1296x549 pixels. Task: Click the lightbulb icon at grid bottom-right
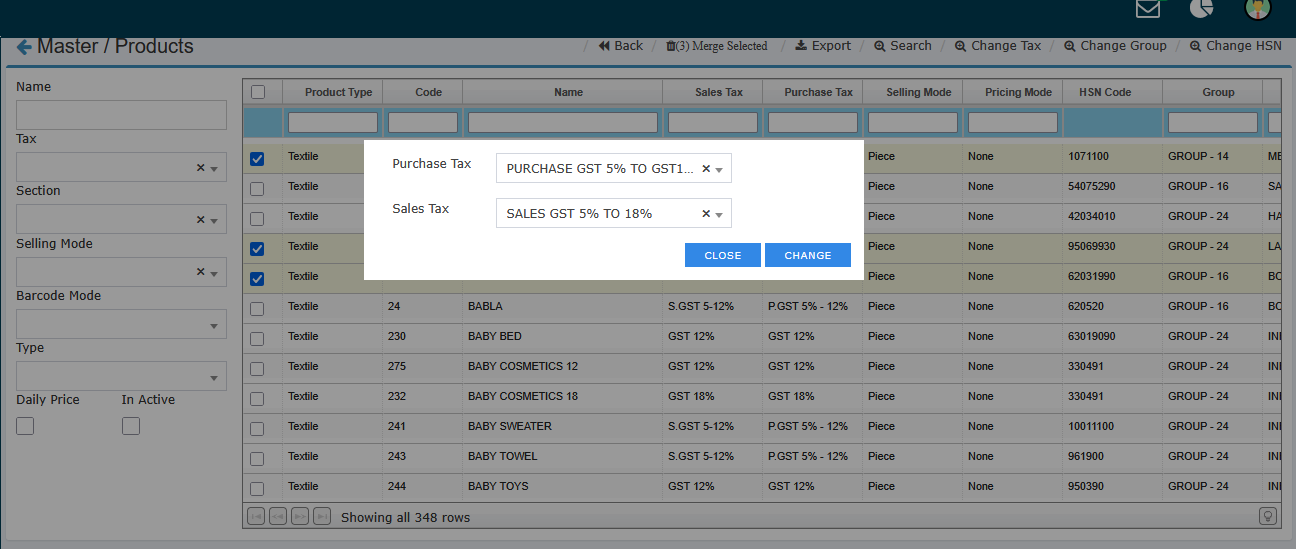point(1268,516)
